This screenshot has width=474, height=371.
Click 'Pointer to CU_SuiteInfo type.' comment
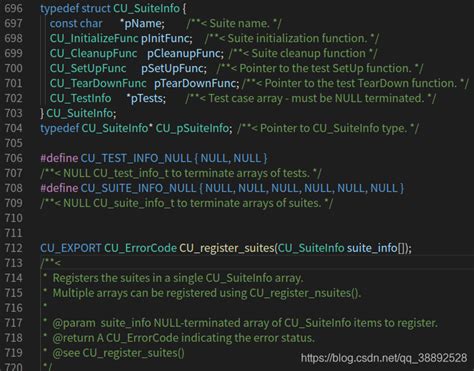tap(334, 128)
